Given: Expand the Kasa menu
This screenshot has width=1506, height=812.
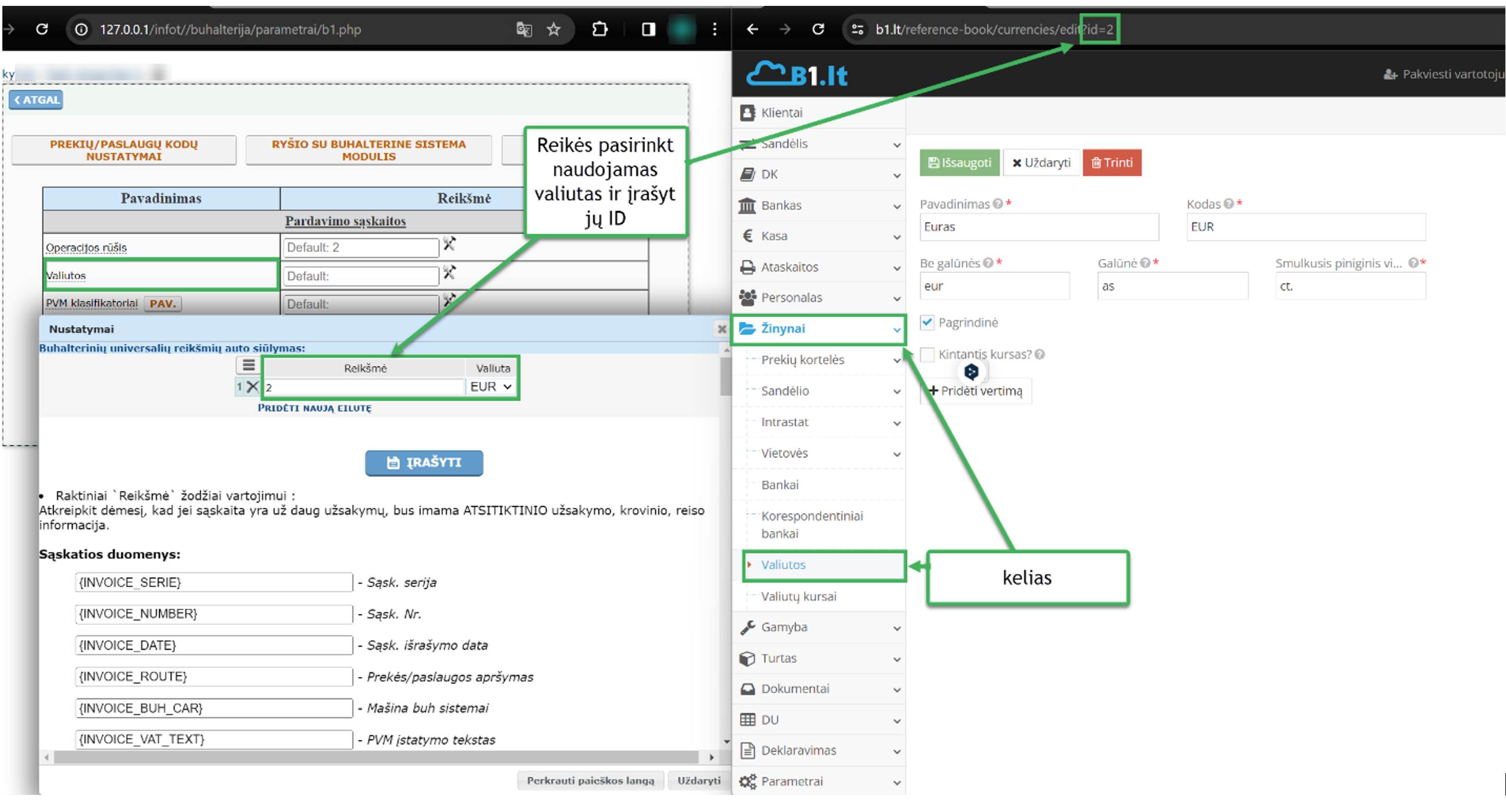Looking at the screenshot, I should (x=819, y=236).
